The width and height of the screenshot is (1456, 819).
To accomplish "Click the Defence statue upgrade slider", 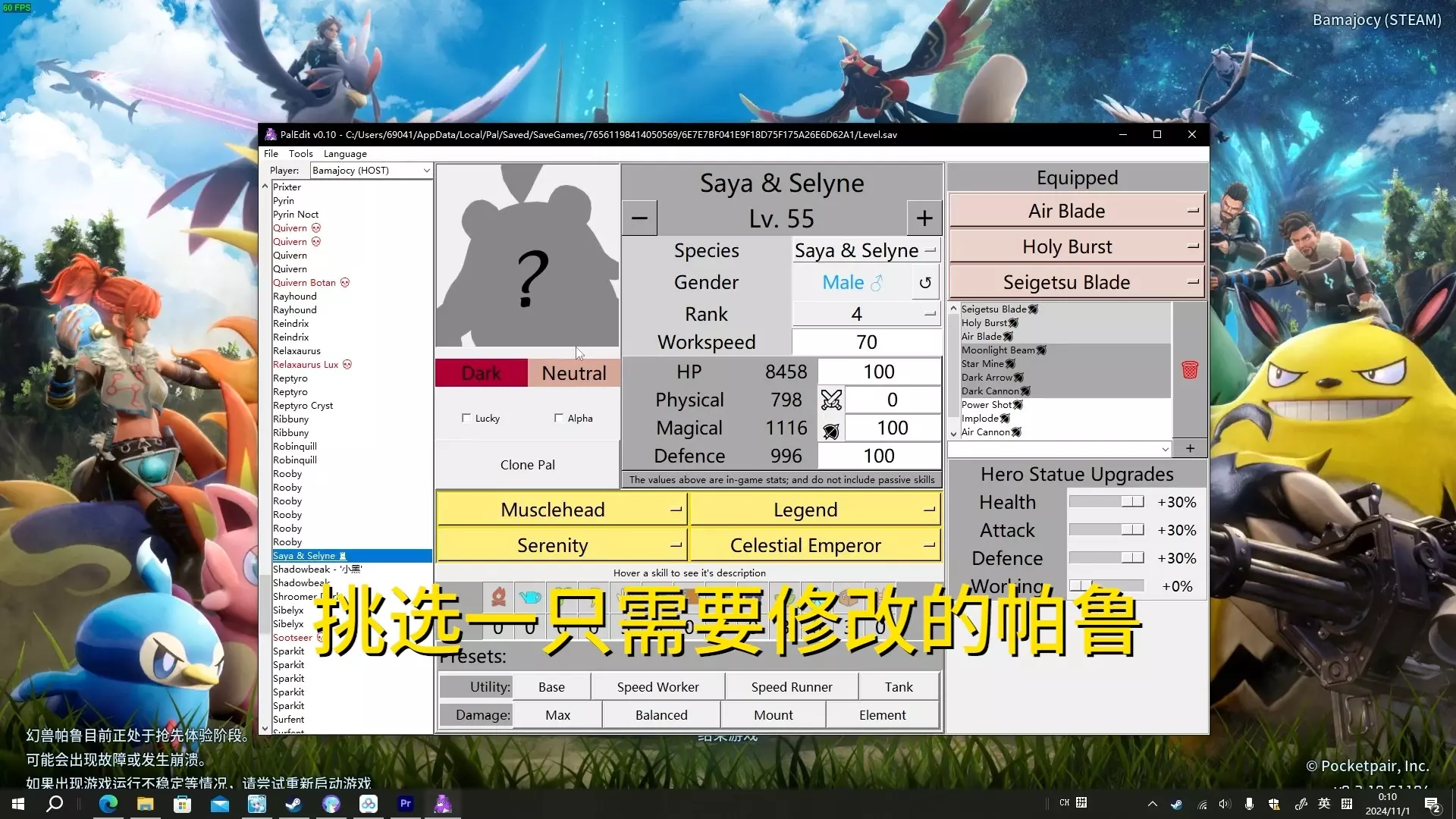I will (x=1106, y=558).
